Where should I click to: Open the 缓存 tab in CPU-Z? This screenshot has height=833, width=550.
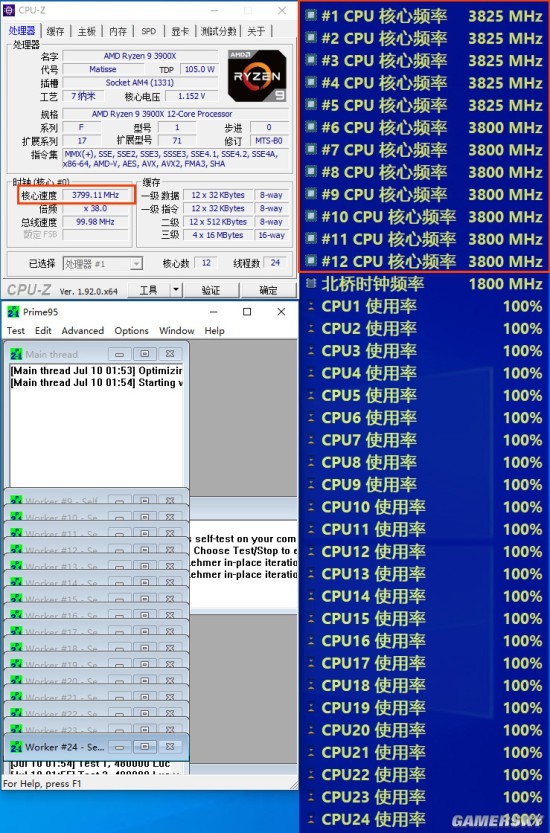pos(55,31)
